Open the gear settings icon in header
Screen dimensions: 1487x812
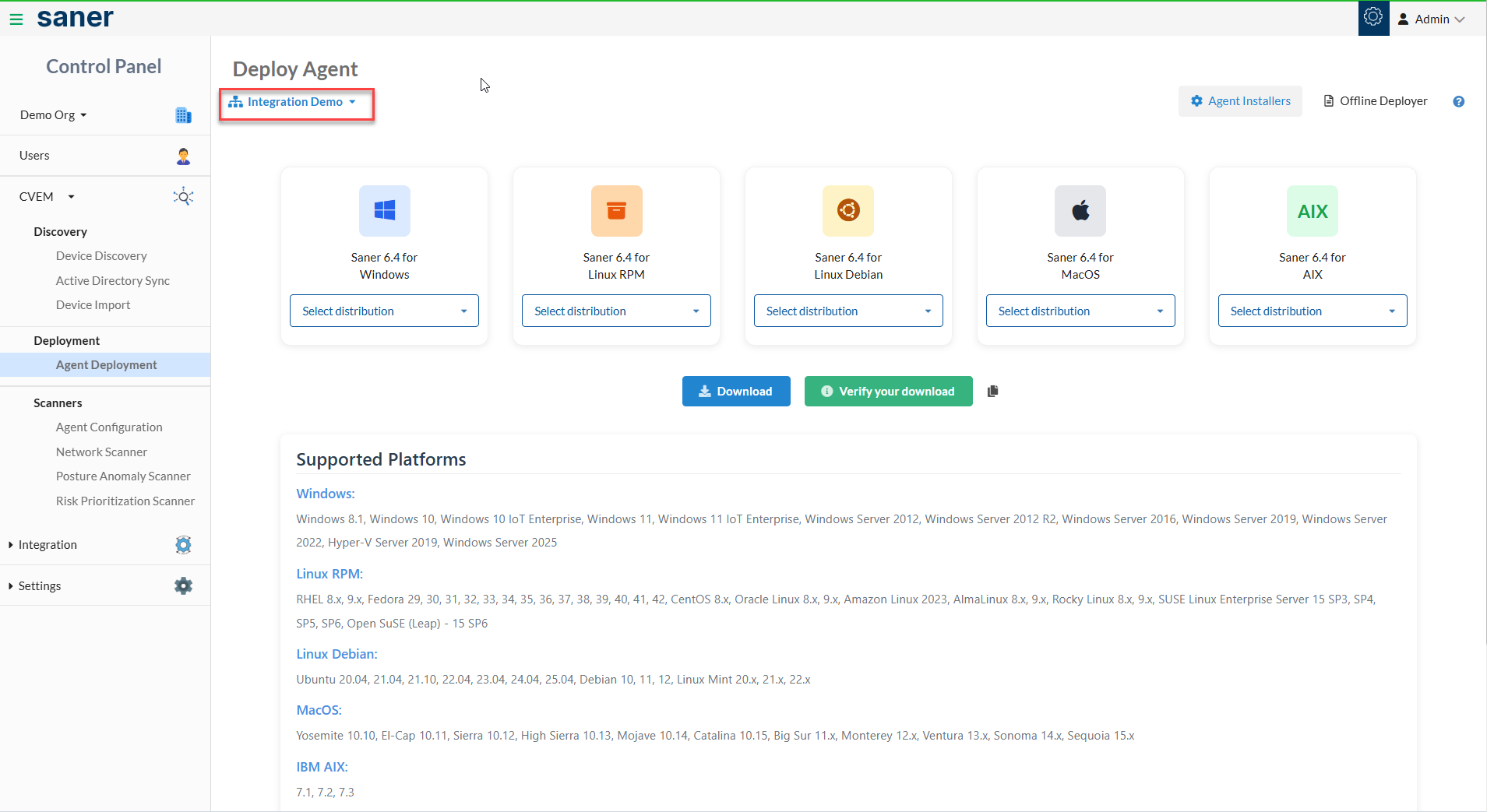(x=1373, y=17)
